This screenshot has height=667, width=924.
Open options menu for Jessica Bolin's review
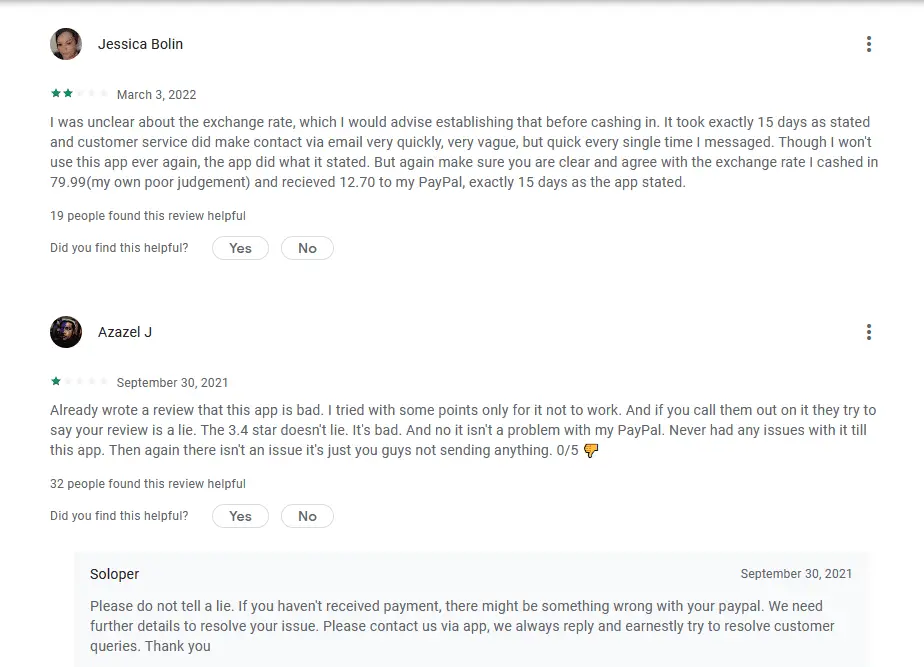coord(869,44)
